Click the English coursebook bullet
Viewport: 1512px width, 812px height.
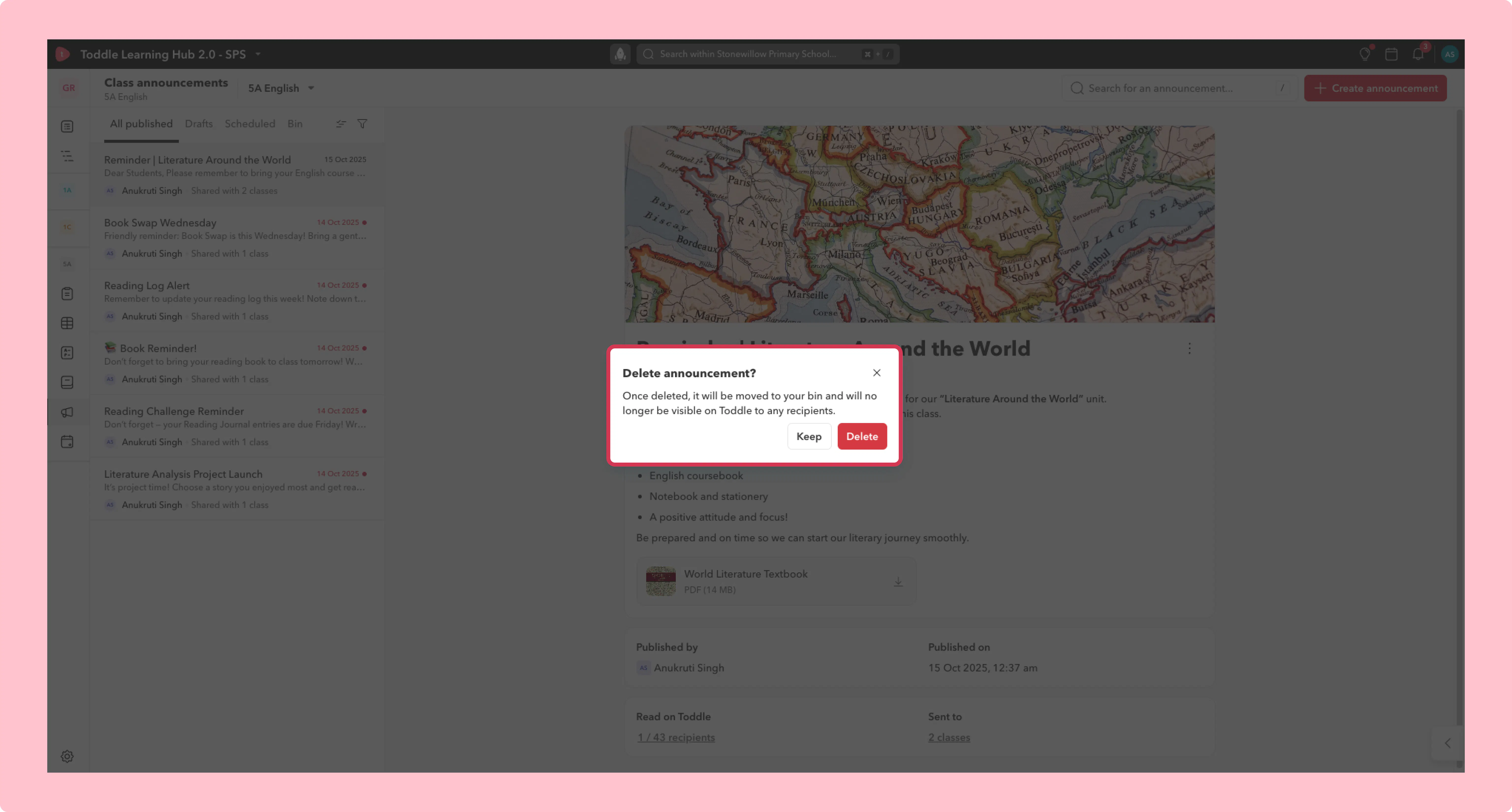(x=696, y=476)
